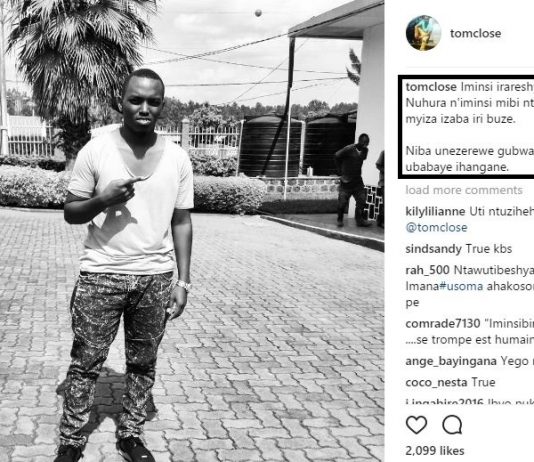Viewport: 534px width, 462px height.
Task: Click load more comments
Action: tap(464, 190)
